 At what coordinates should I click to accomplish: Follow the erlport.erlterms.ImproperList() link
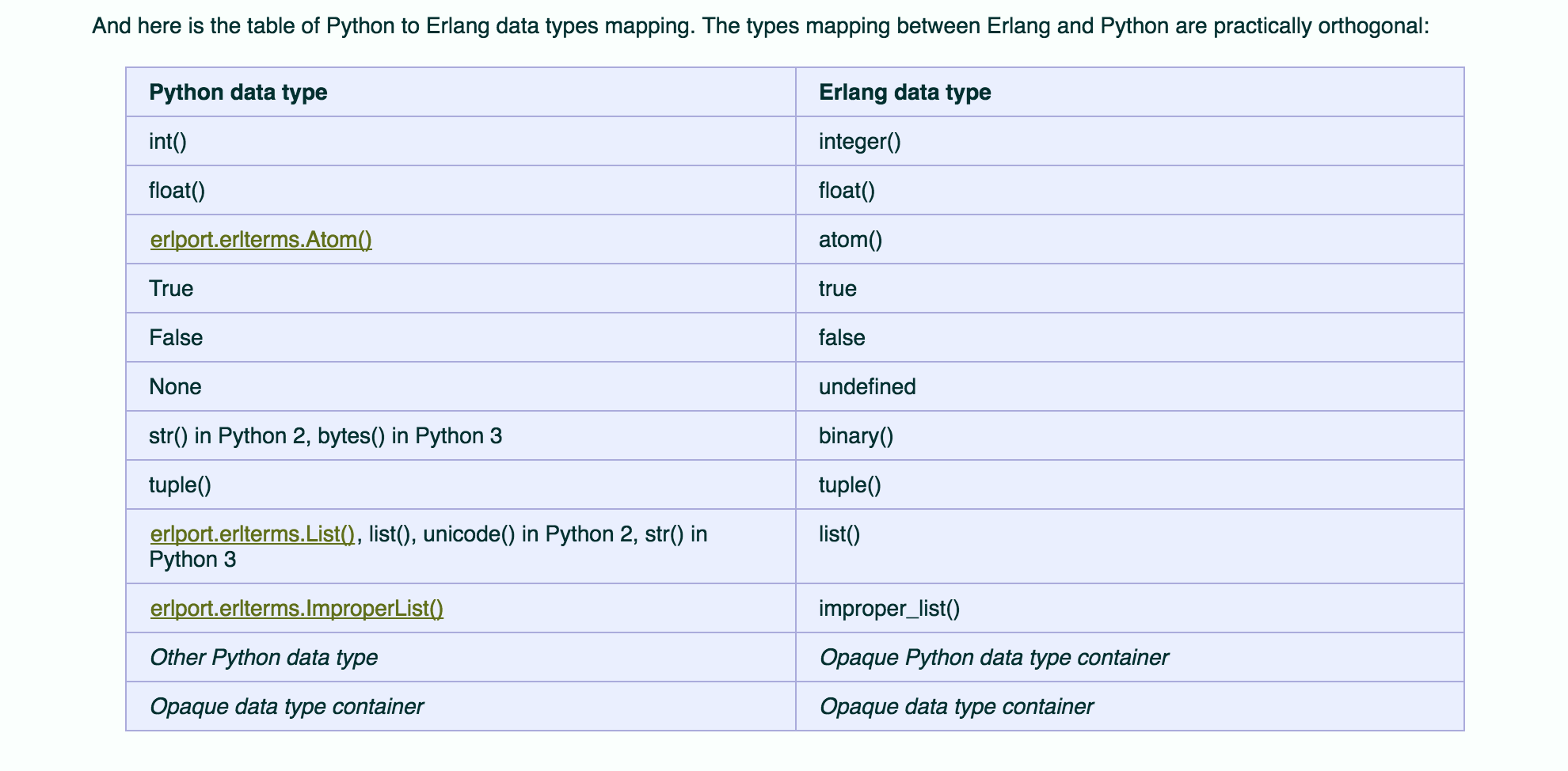pos(296,609)
